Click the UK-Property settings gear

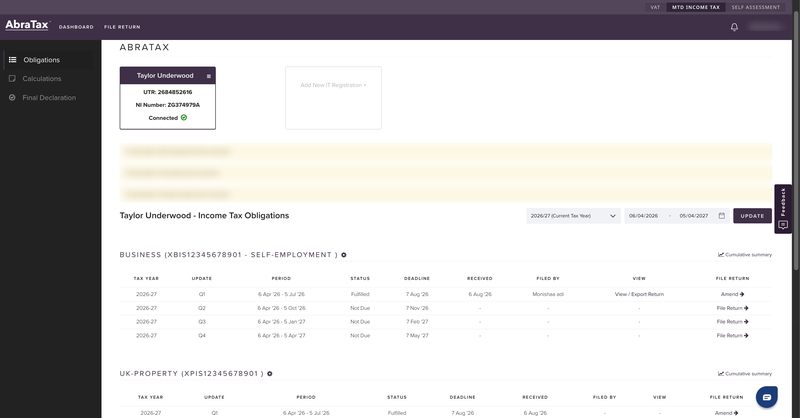click(x=270, y=374)
